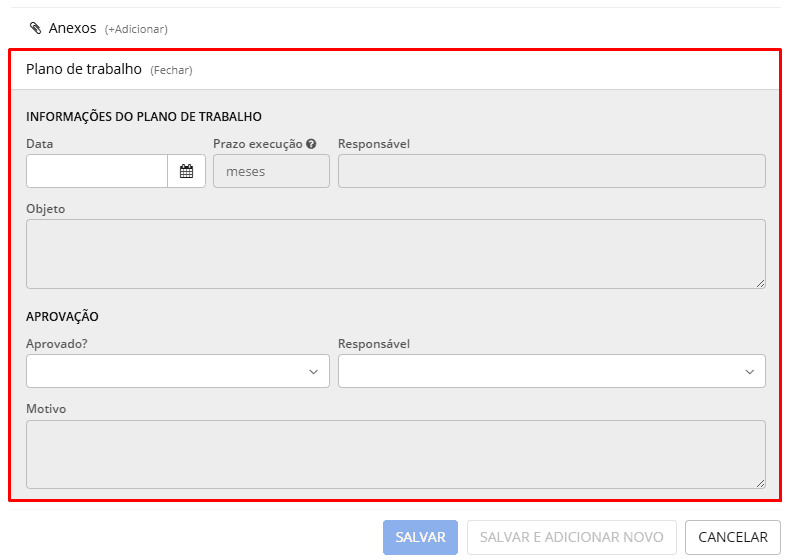Click inside the Motivo text area
Image resolution: width=790 pixels, height=560 pixels.
tap(395, 454)
